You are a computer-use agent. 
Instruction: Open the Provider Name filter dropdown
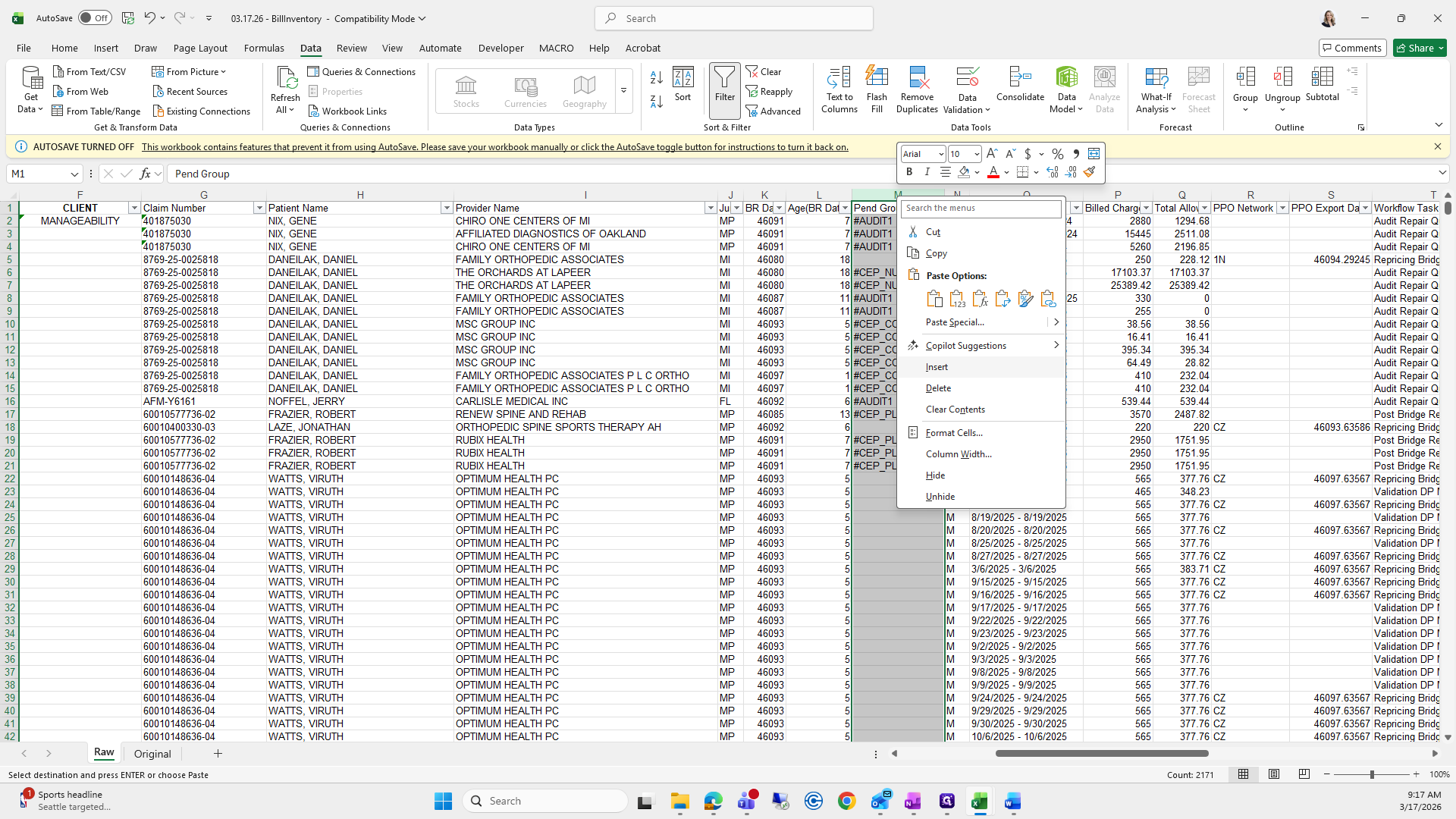711,208
